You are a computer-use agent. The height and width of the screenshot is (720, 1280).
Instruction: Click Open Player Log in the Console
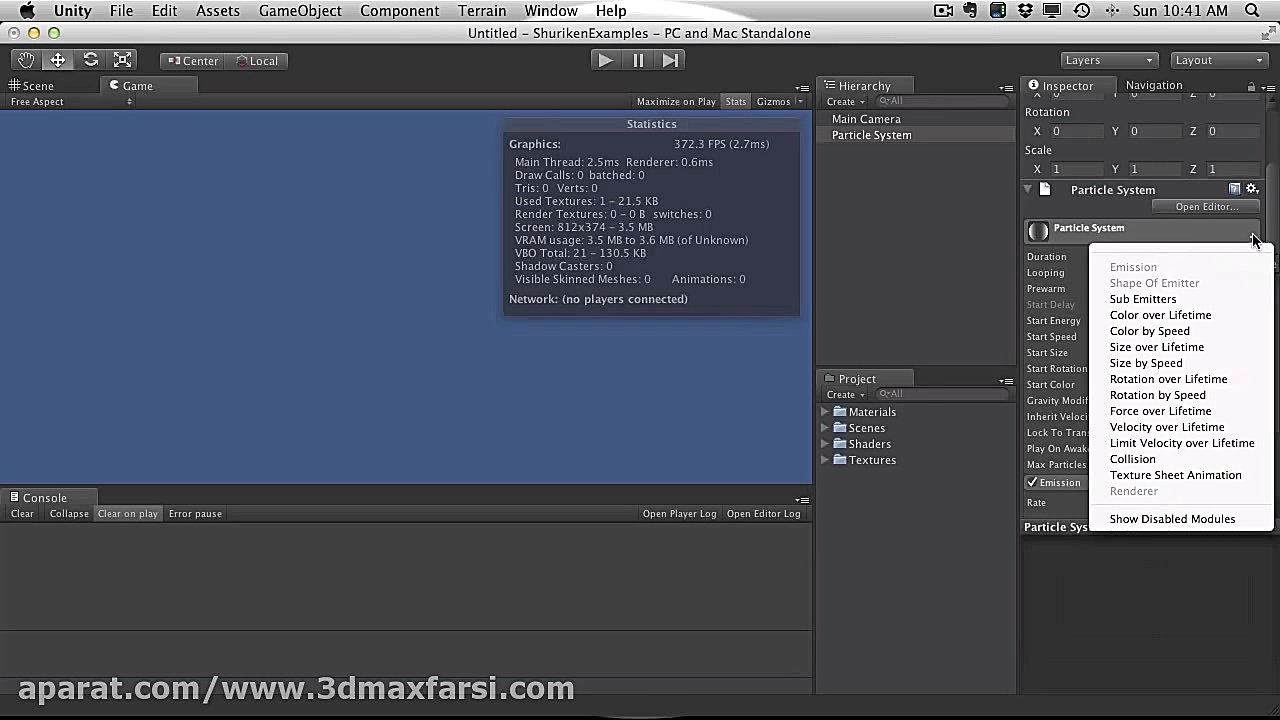click(x=679, y=514)
